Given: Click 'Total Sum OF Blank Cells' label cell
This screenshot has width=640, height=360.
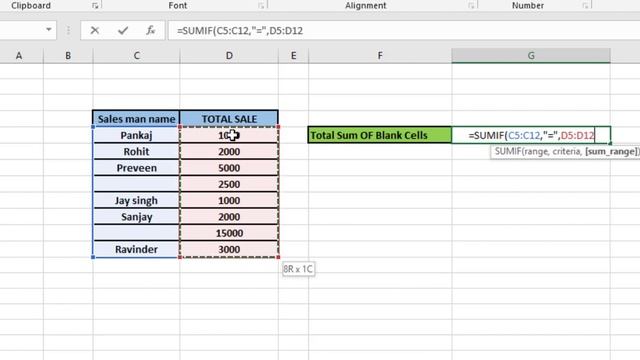Looking at the screenshot, I should tap(380, 135).
